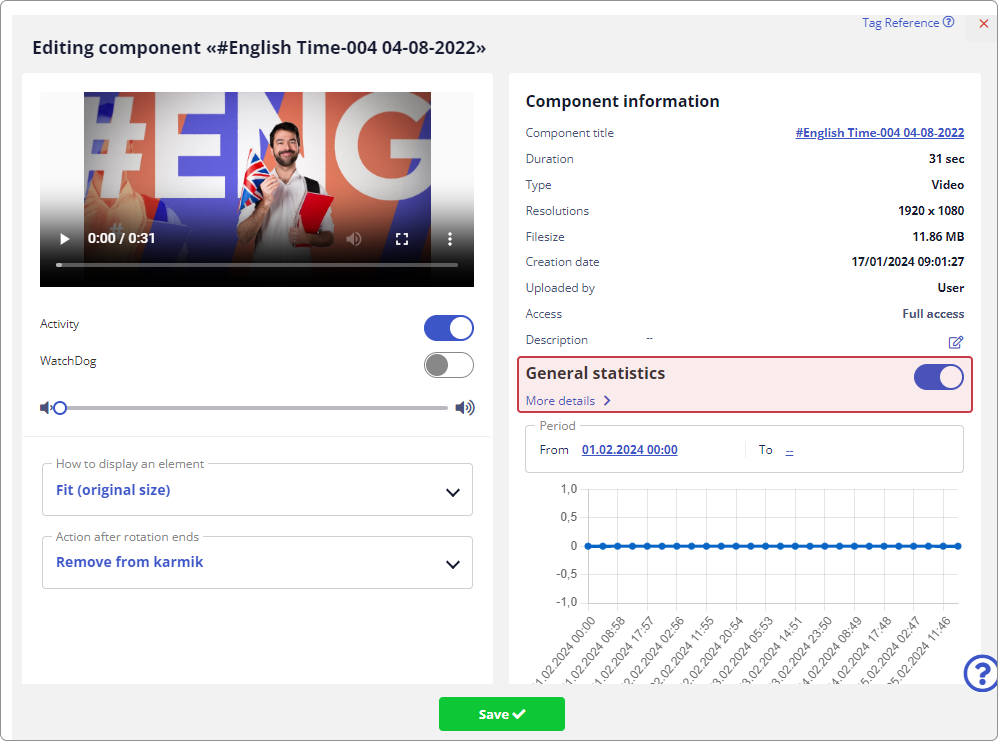The width and height of the screenshot is (998, 741).
Task: Open the round help question mark button
Action: click(x=980, y=673)
